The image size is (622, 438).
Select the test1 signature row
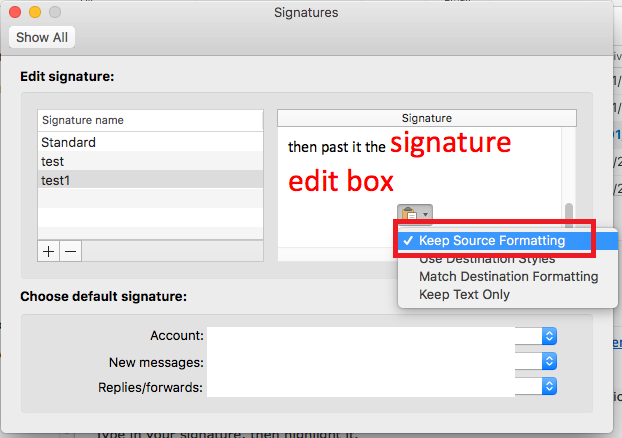[x=150, y=180]
